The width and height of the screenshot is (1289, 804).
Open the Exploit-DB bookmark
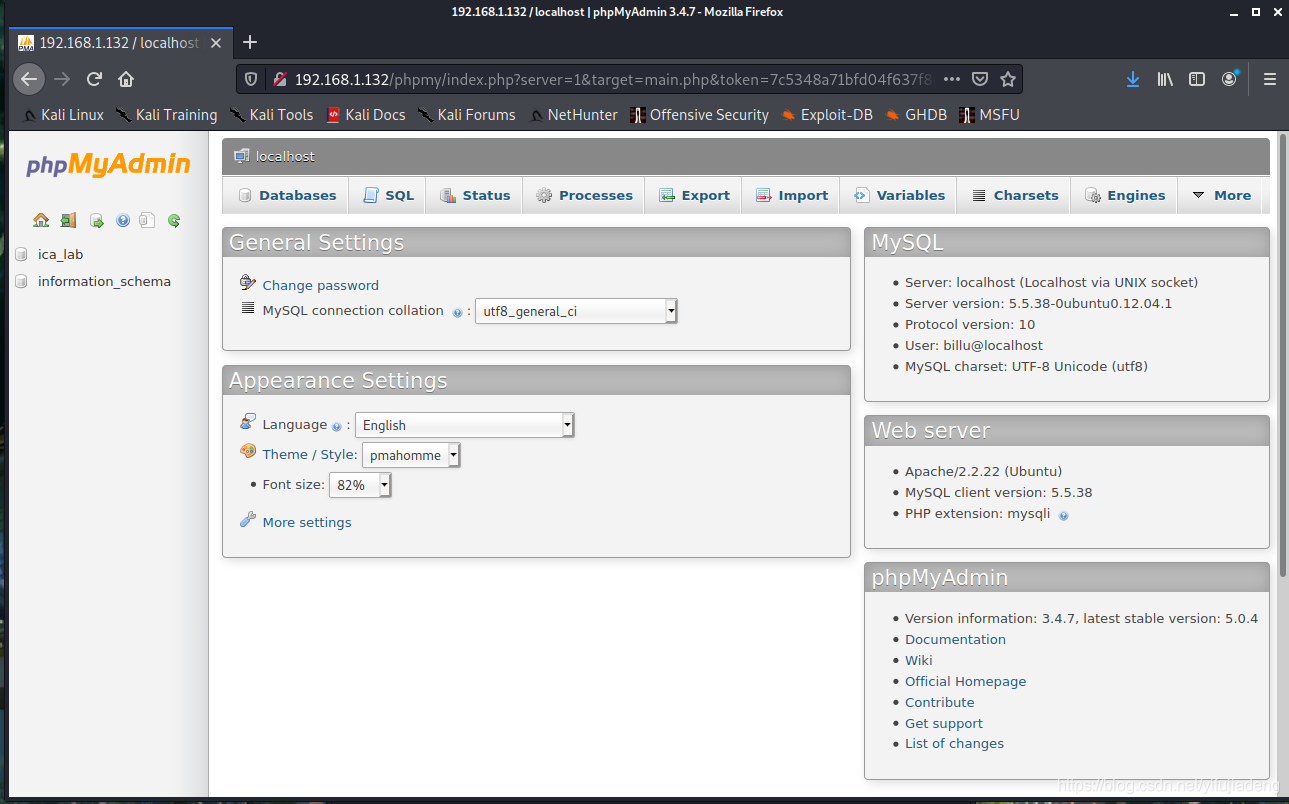click(827, 115)
